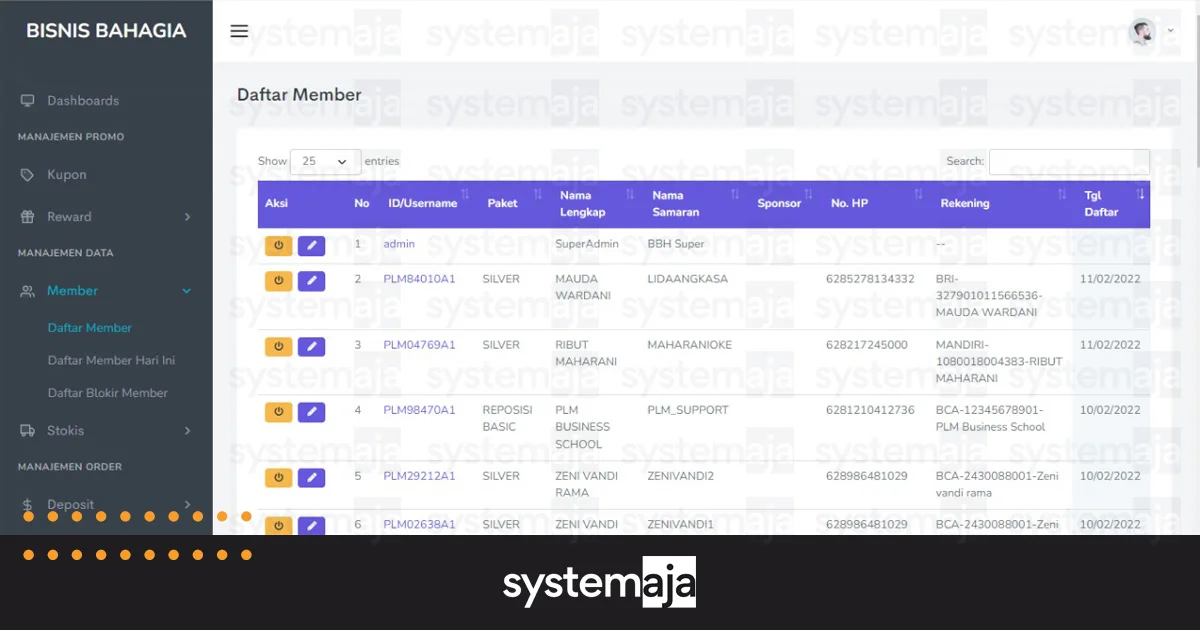Select Daftar Blokir Member
The width and height of the screenshot is (1200, 630).
pos(108,393)
